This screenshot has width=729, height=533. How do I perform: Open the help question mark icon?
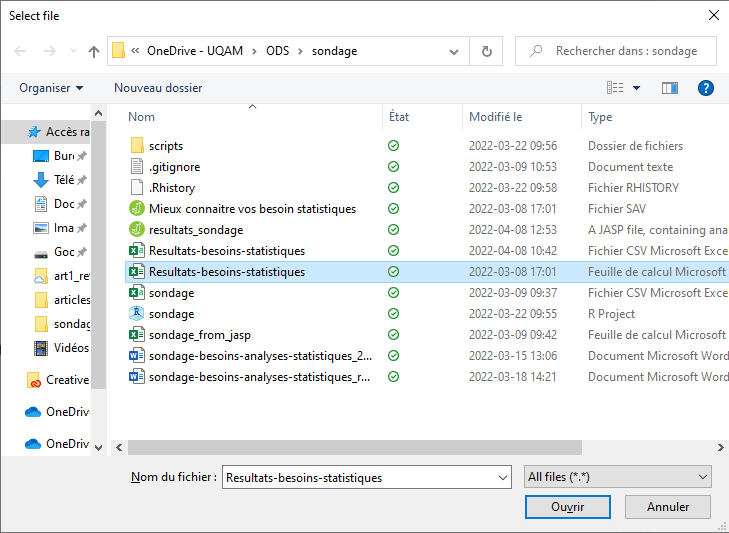(x=705, y=87)
